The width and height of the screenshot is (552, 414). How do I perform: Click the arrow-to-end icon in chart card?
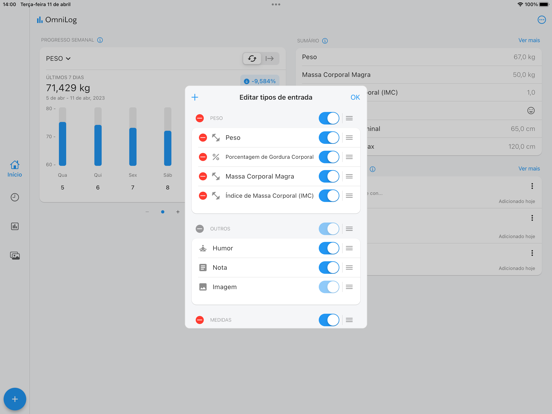pos(270,58)
